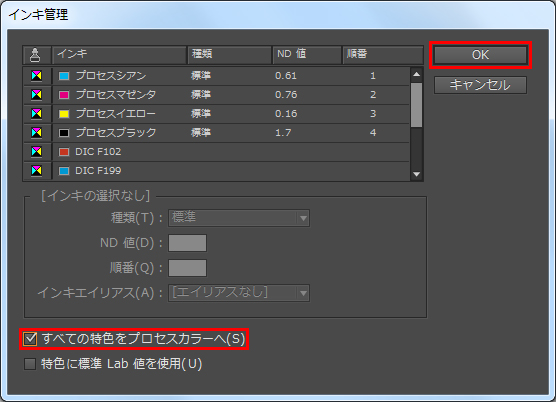Open the 種類(T) dropdown
The image size is (556, 402).
tap(239, 218)
